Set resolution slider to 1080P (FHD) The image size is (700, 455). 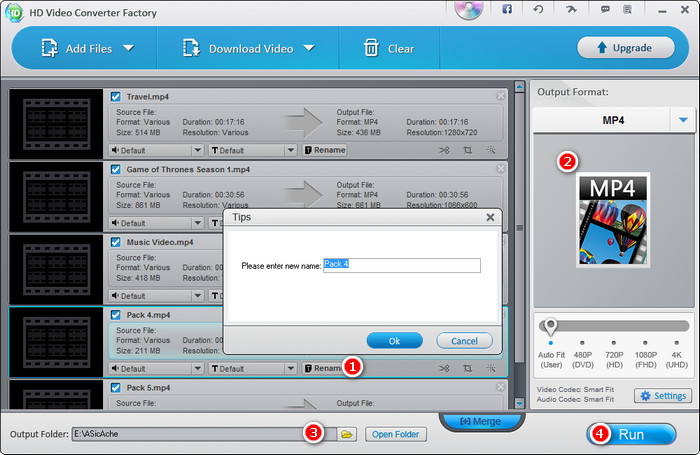[645, 343]
